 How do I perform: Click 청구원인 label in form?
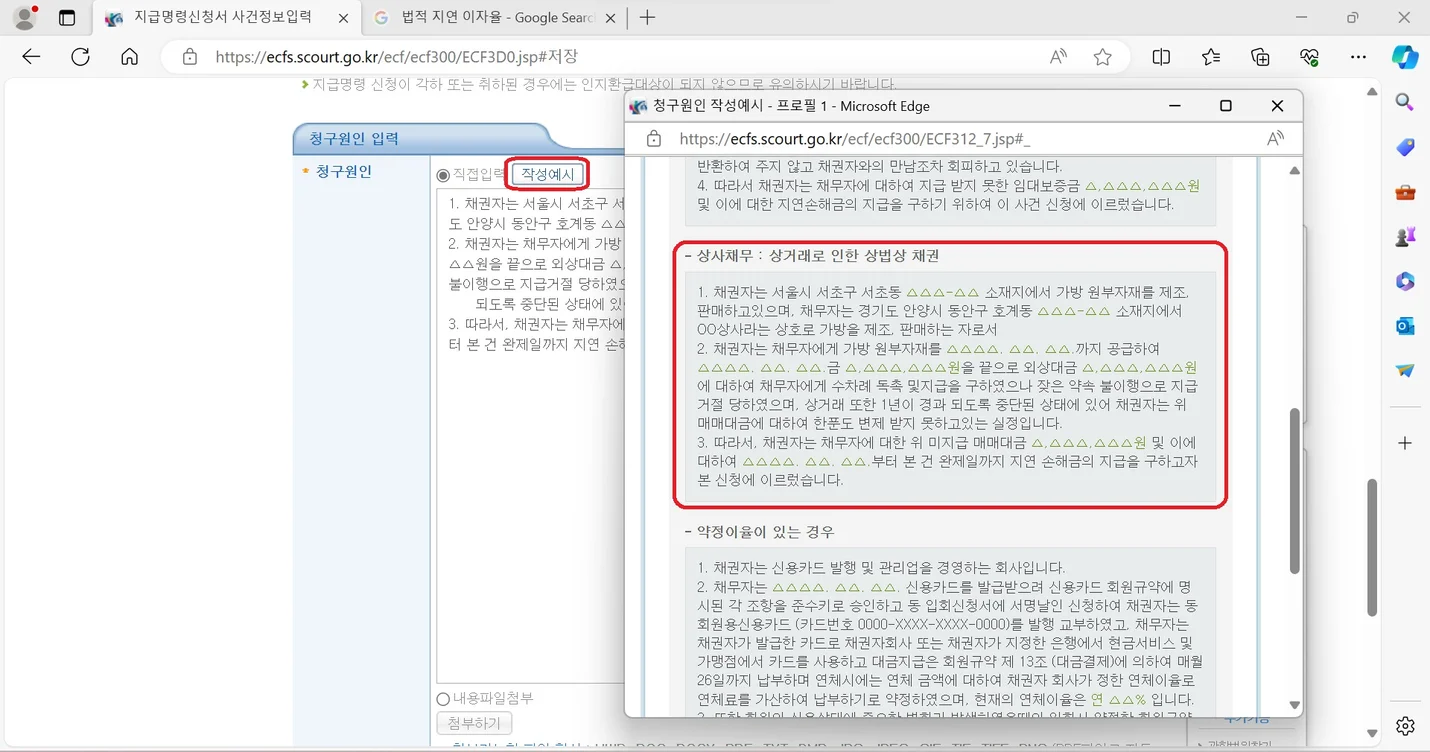pos(344,171)
